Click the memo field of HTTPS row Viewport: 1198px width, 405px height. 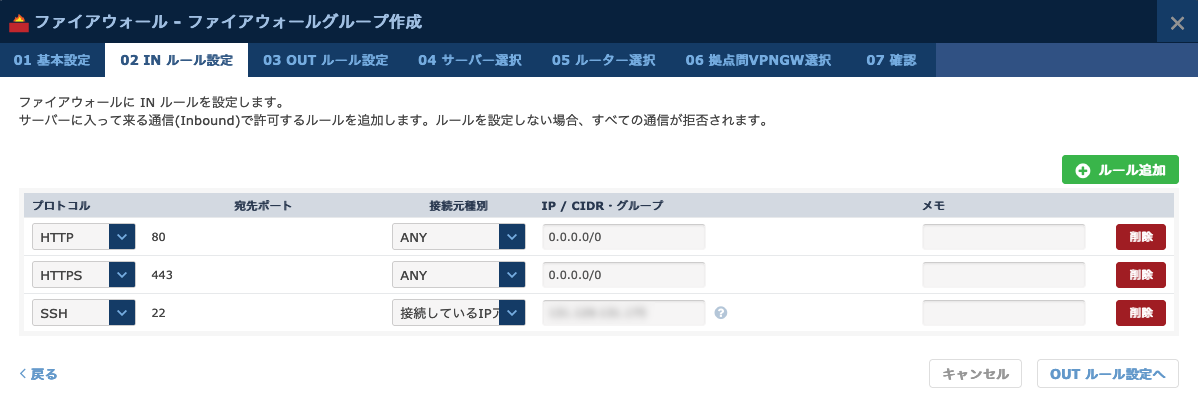(1003, 275)
